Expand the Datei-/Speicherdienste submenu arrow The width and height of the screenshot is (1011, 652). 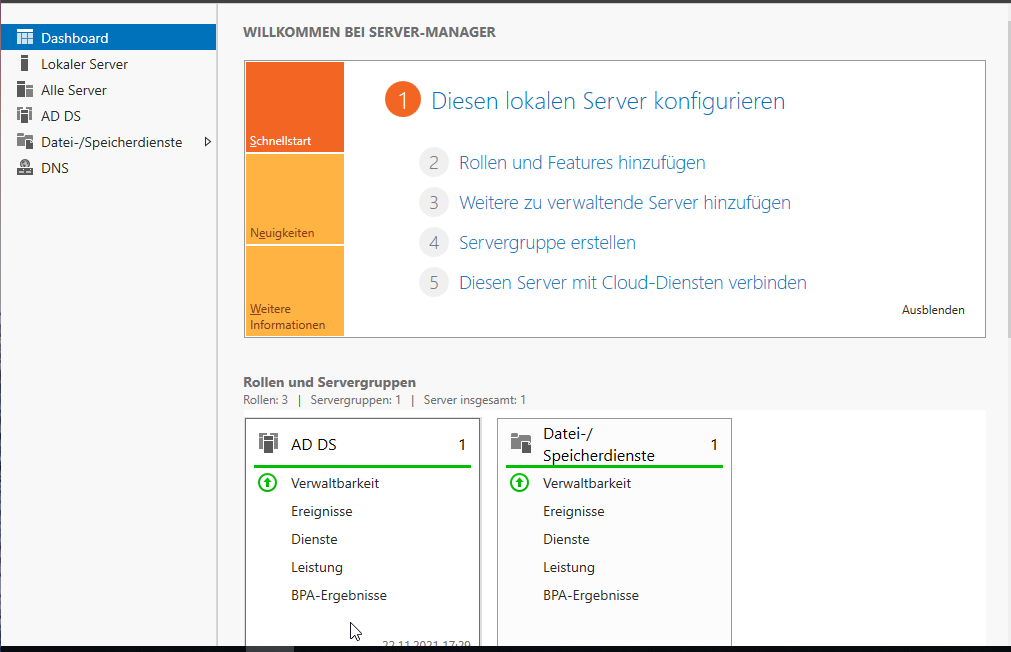point(207,142)
